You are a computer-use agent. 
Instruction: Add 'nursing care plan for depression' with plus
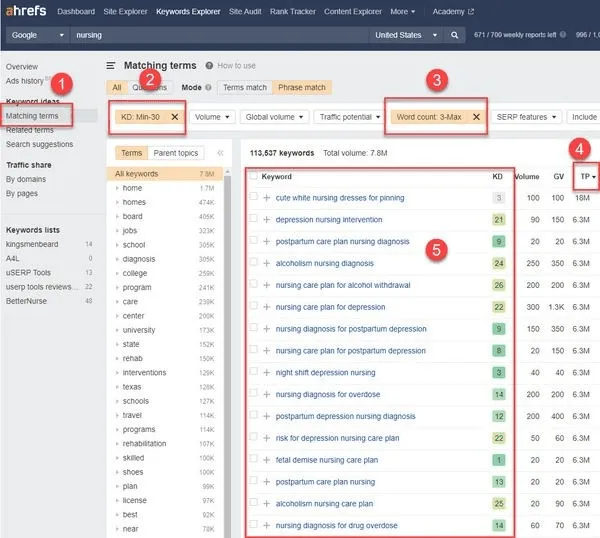pyautogui.click(x=267, y=307)
